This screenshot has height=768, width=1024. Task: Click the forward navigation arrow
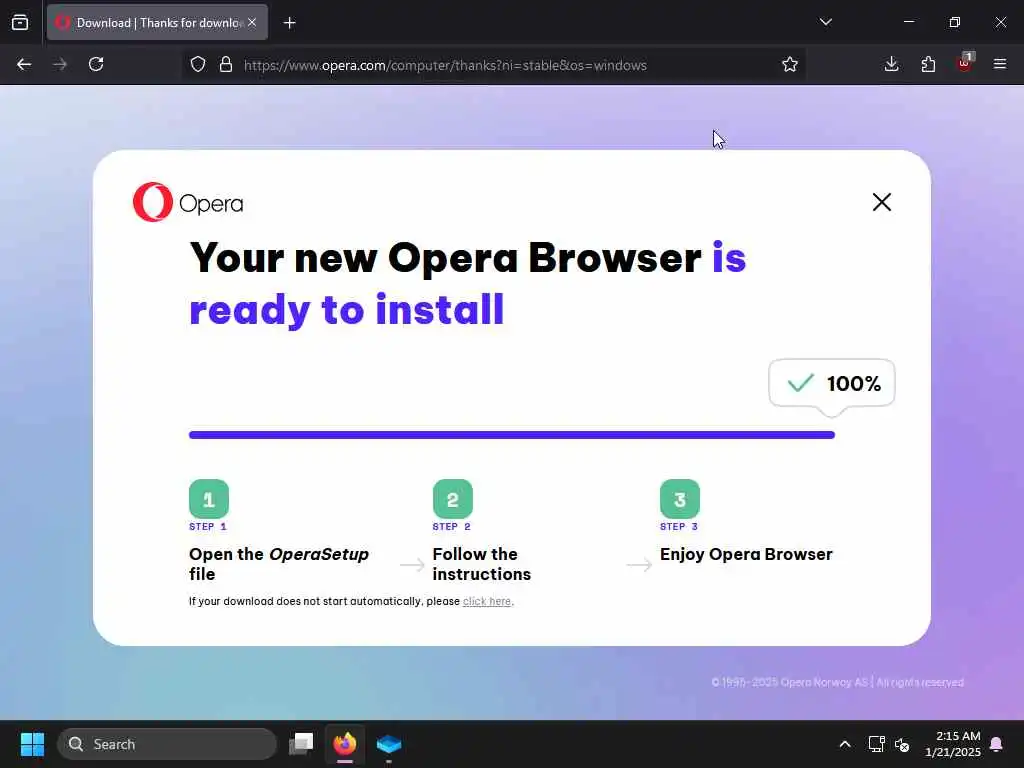click(x=60, y=64)
